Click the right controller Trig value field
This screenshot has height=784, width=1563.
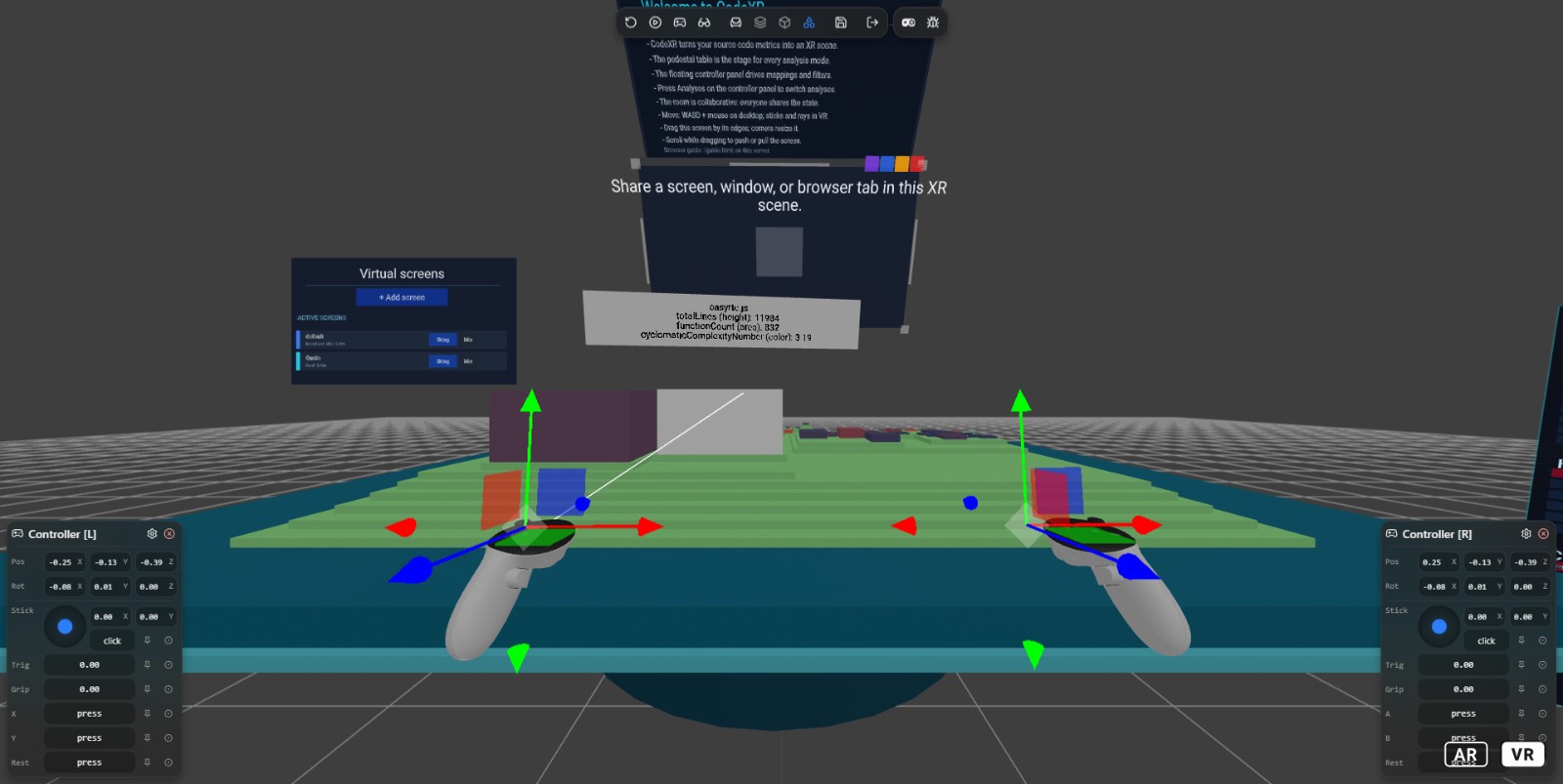point(1463,665)
